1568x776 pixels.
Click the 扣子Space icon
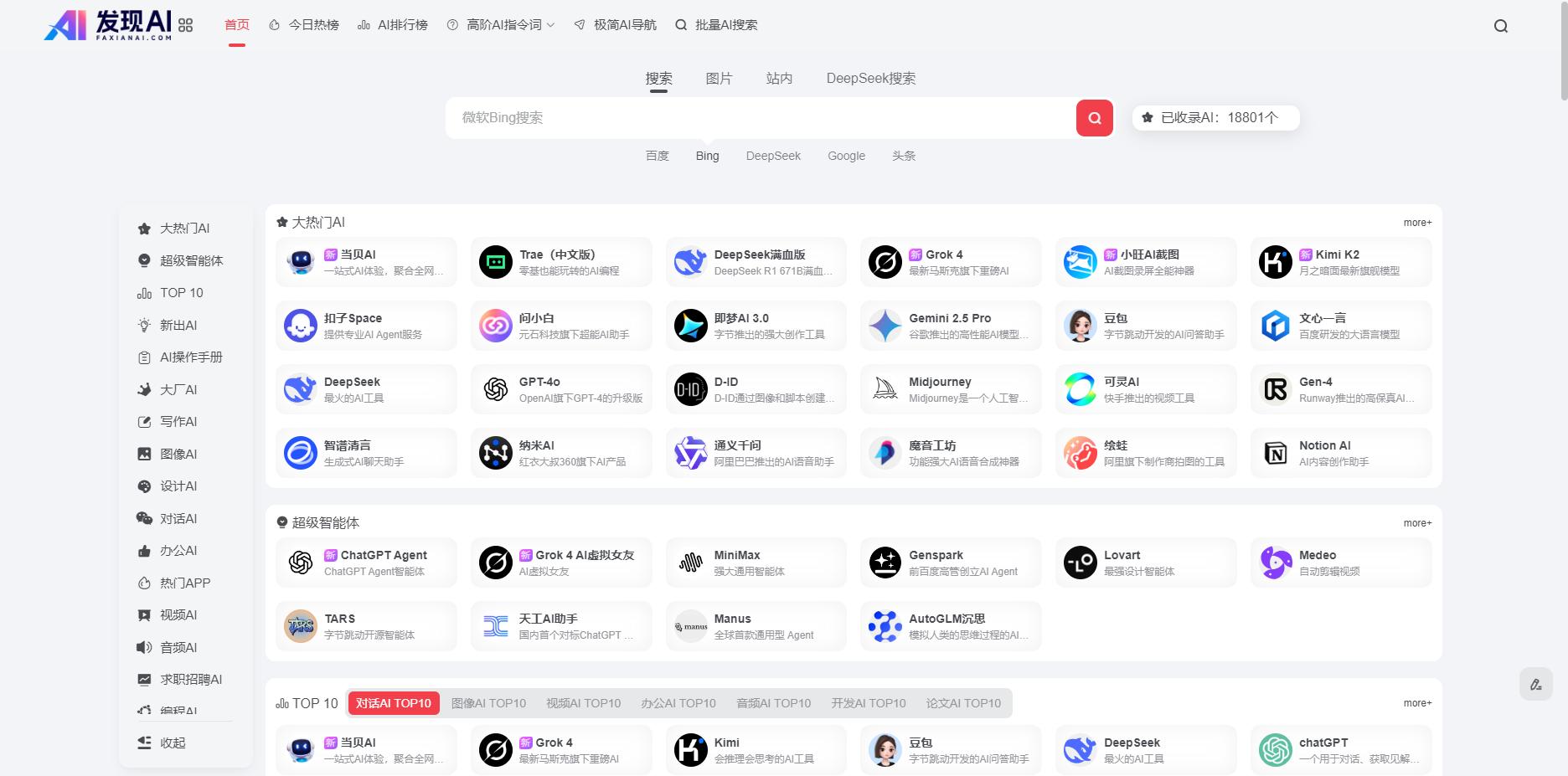coord(301,326)
